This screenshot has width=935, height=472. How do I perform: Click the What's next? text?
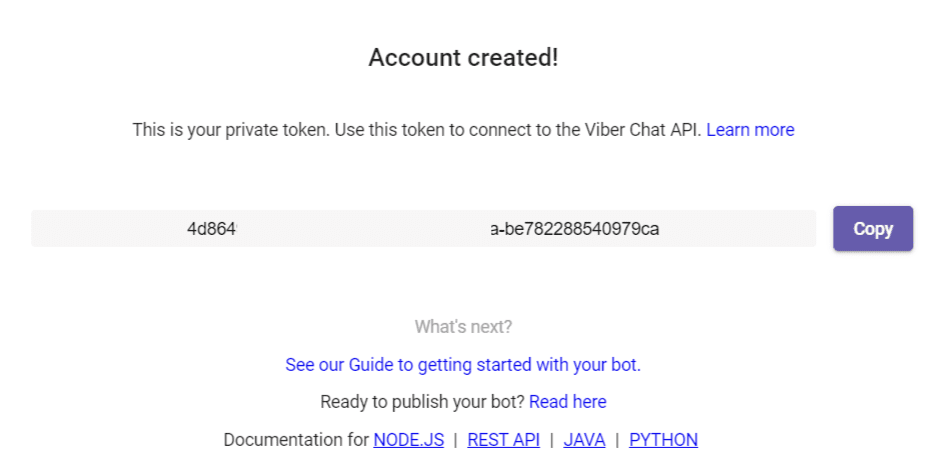click(463, 327)
